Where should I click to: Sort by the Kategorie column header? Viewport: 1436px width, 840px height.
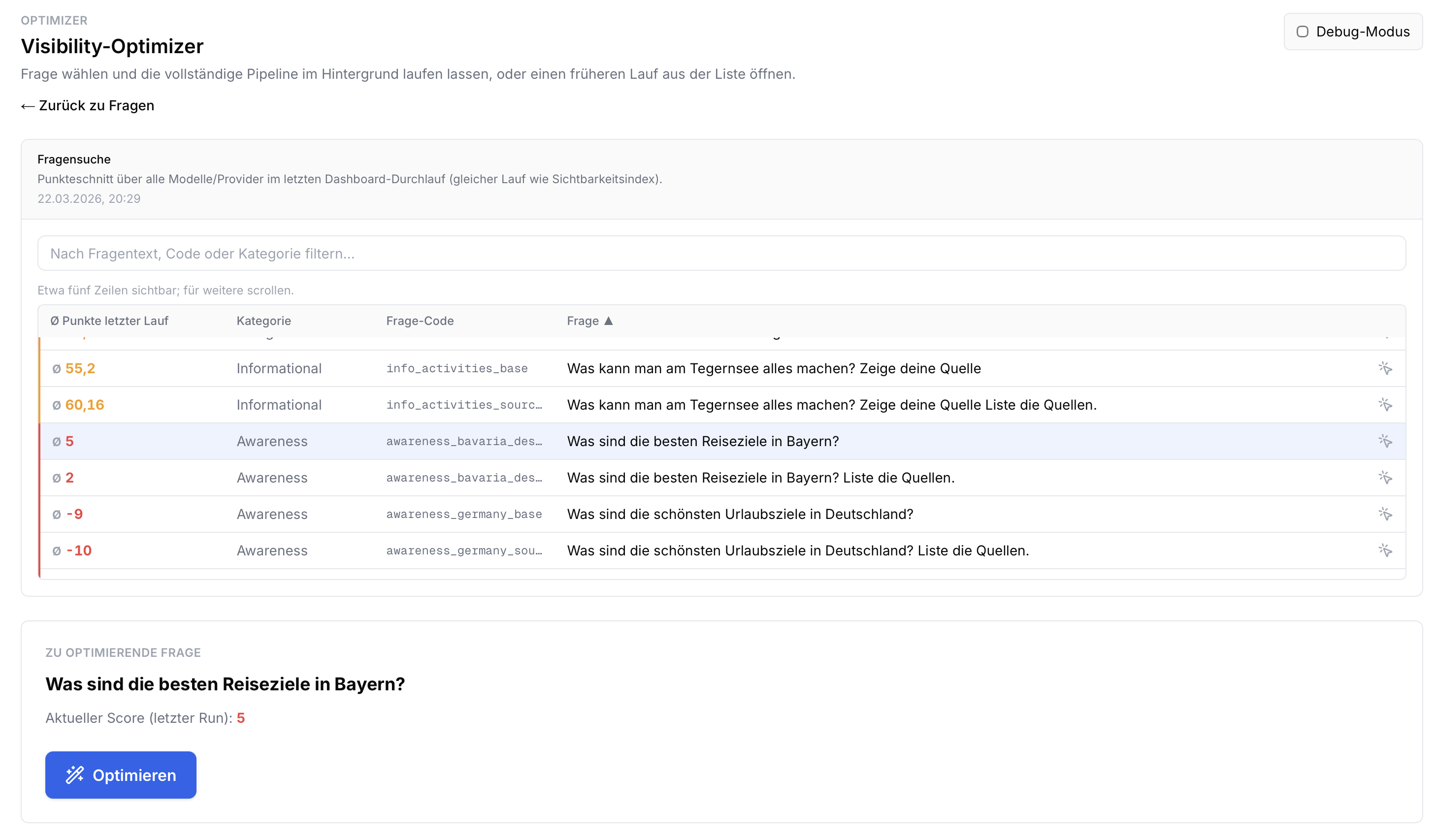coord(263,321)
